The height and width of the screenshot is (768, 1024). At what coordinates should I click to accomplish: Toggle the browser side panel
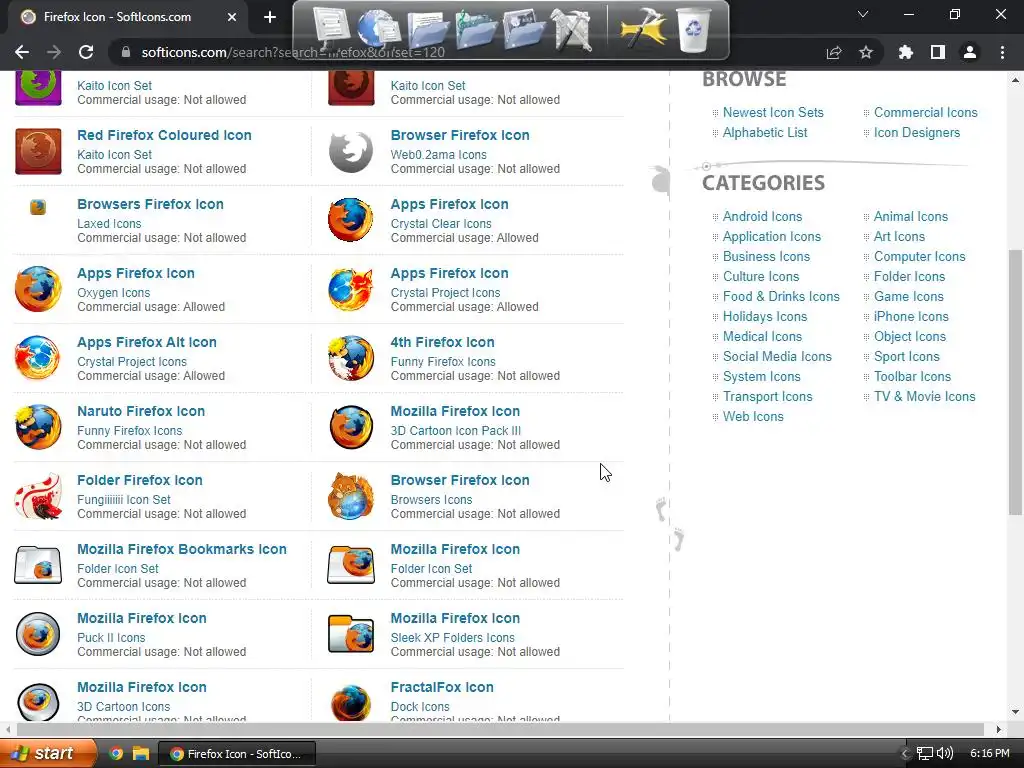(938, 52)
